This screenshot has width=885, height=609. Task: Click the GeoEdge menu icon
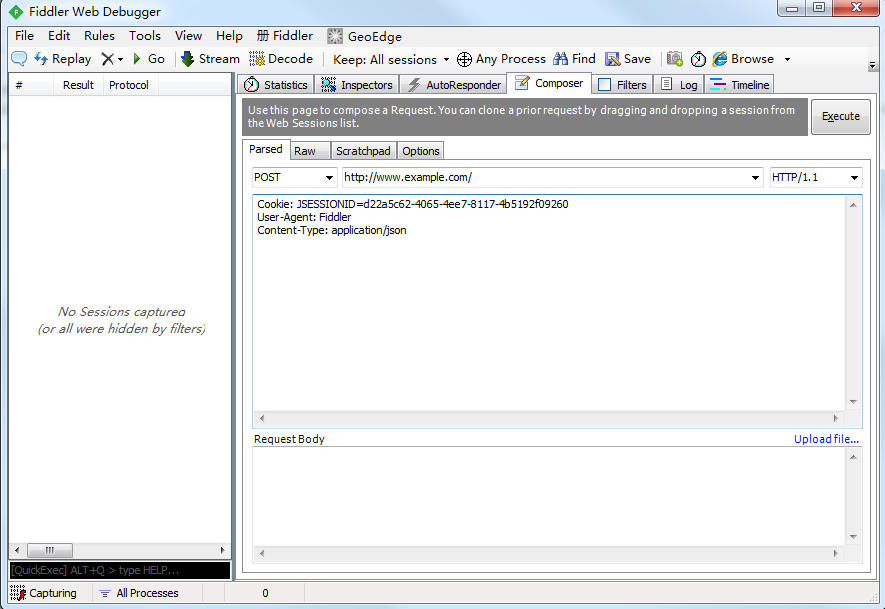(x=335, y=37)
